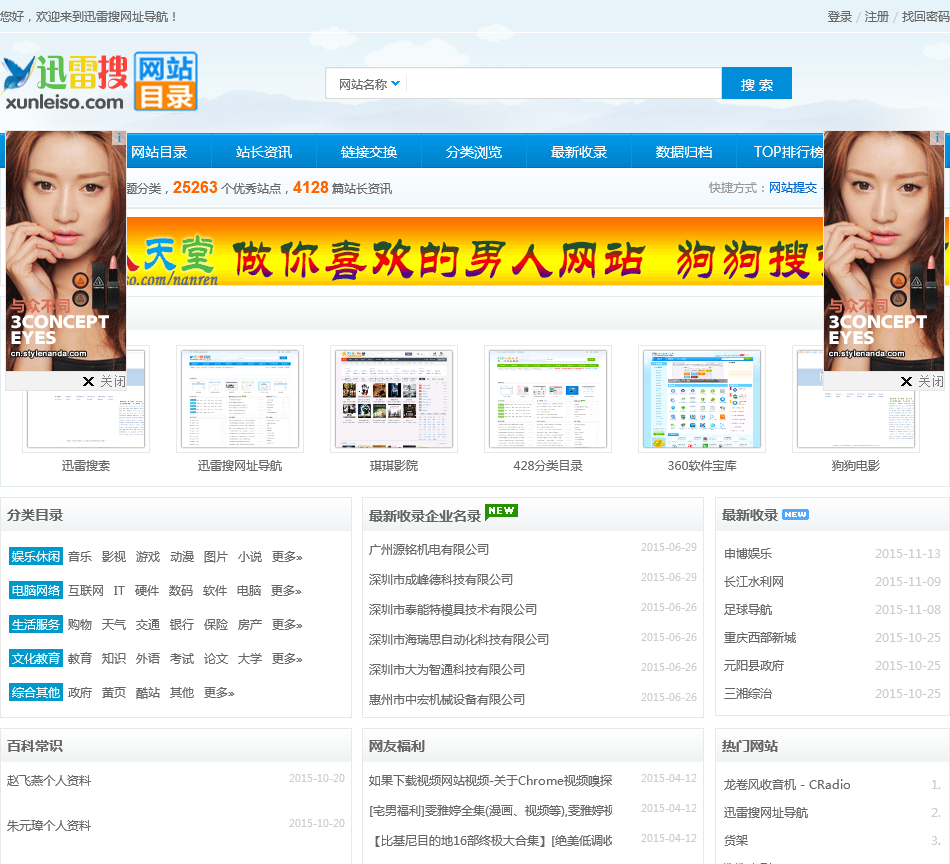The width and height of the screenshot is (950, 864).
Task: Open the 登录 link
Action: (x=840, y=17)
